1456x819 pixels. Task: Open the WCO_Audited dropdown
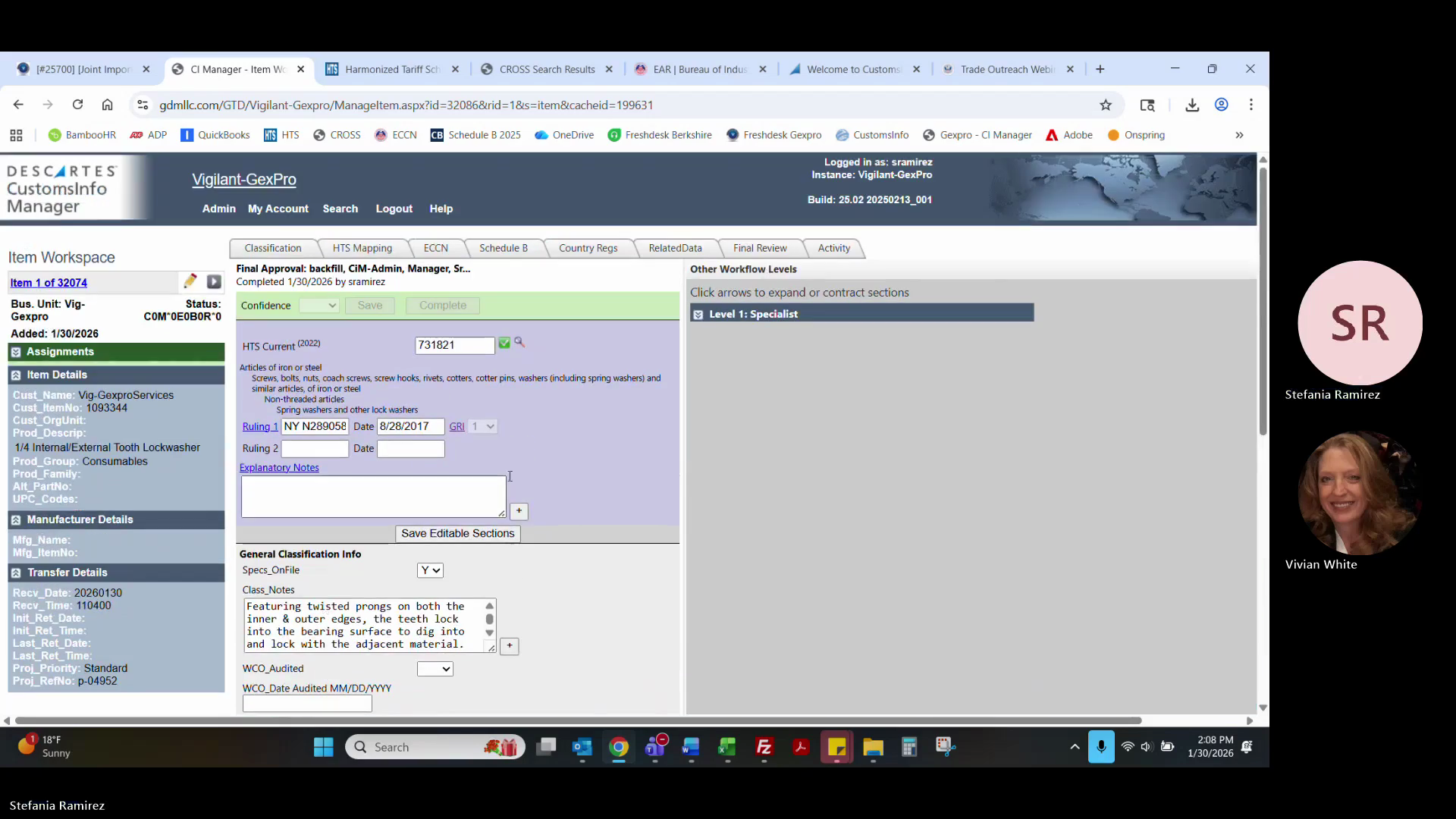tap(435, 669)
